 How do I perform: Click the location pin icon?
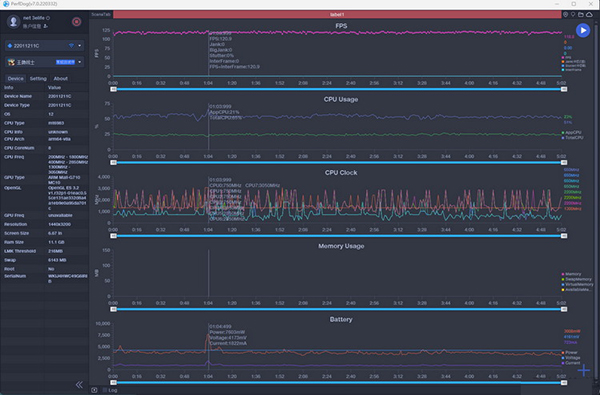565,15
